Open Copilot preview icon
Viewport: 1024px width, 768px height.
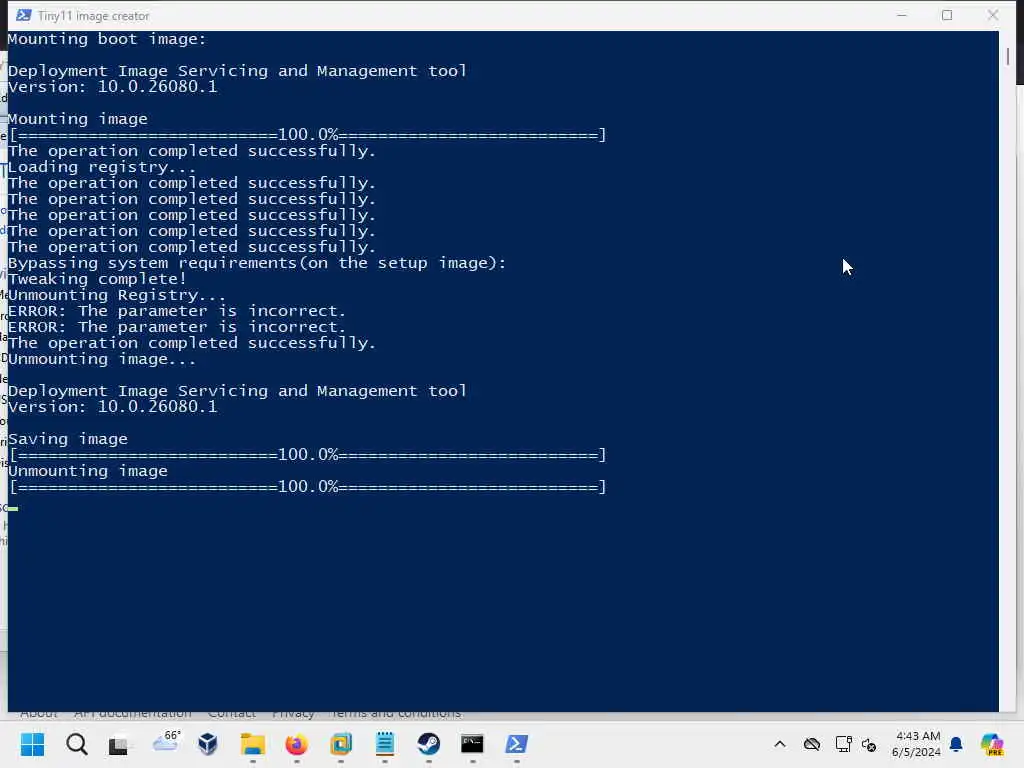(x=992, y=744)
